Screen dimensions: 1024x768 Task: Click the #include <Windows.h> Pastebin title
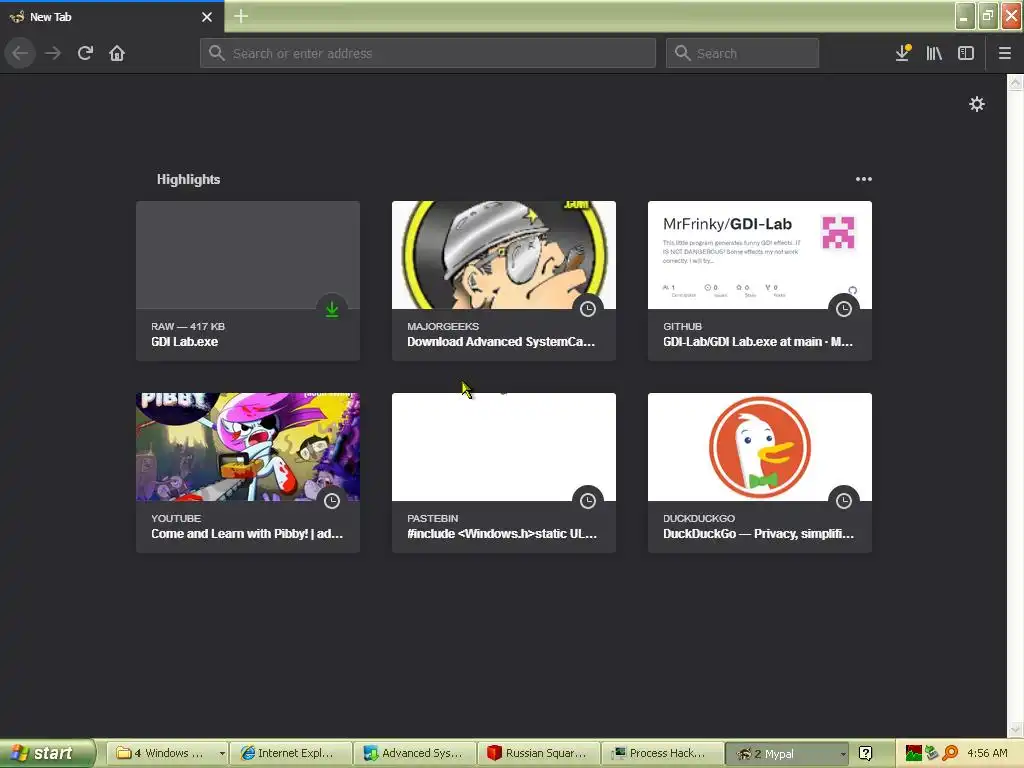click(x=502, y=534)
